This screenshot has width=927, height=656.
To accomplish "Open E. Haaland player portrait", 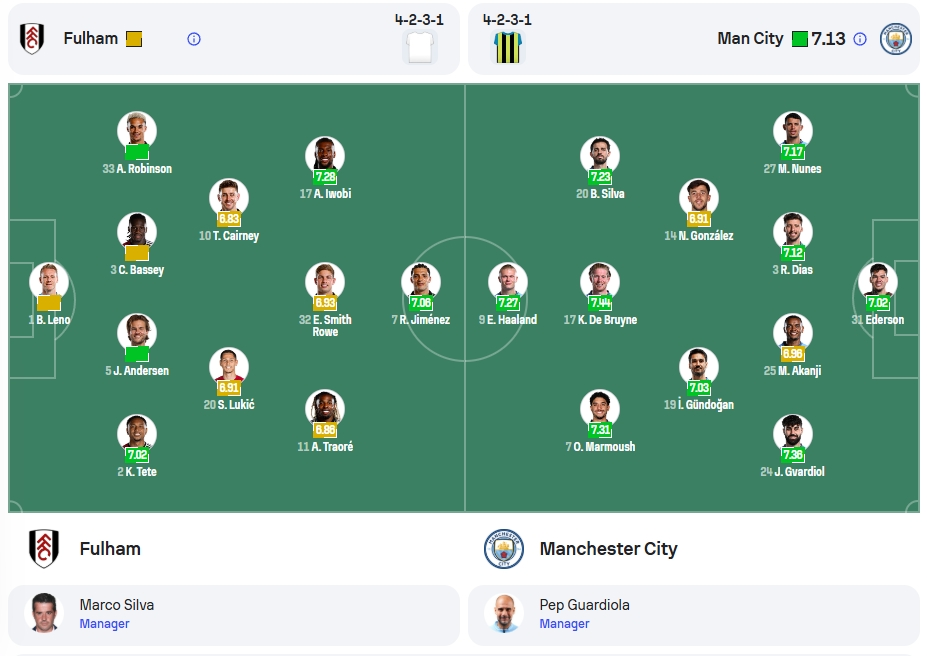I will click(508, 281).
